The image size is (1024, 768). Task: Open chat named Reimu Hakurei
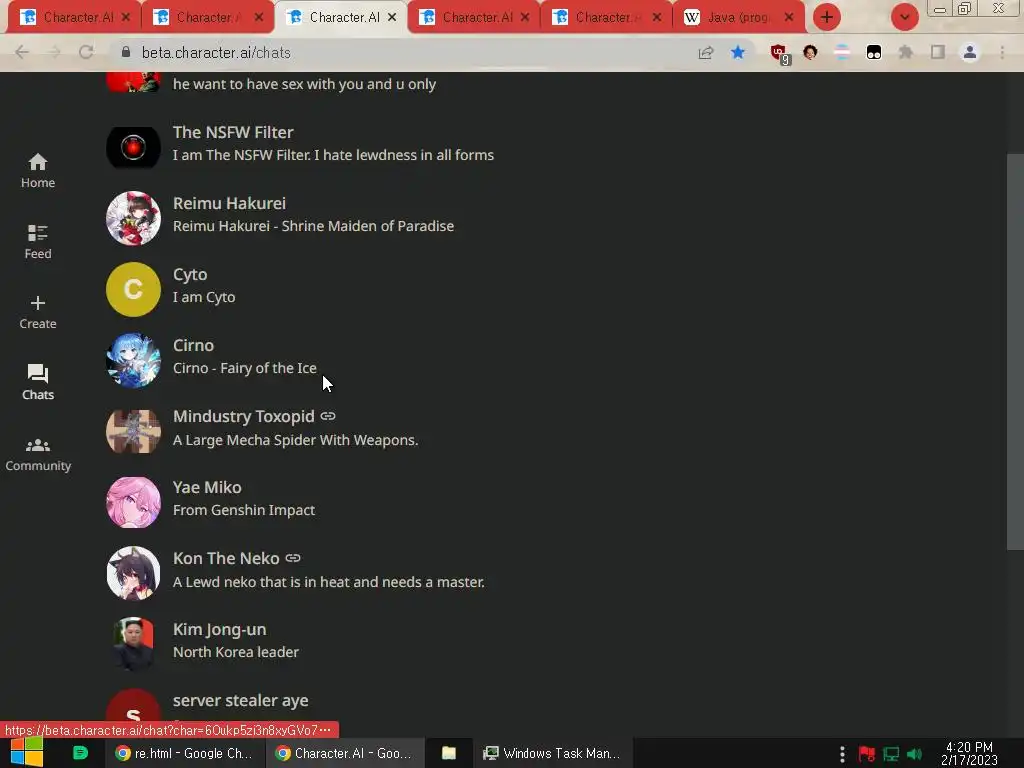229,203
